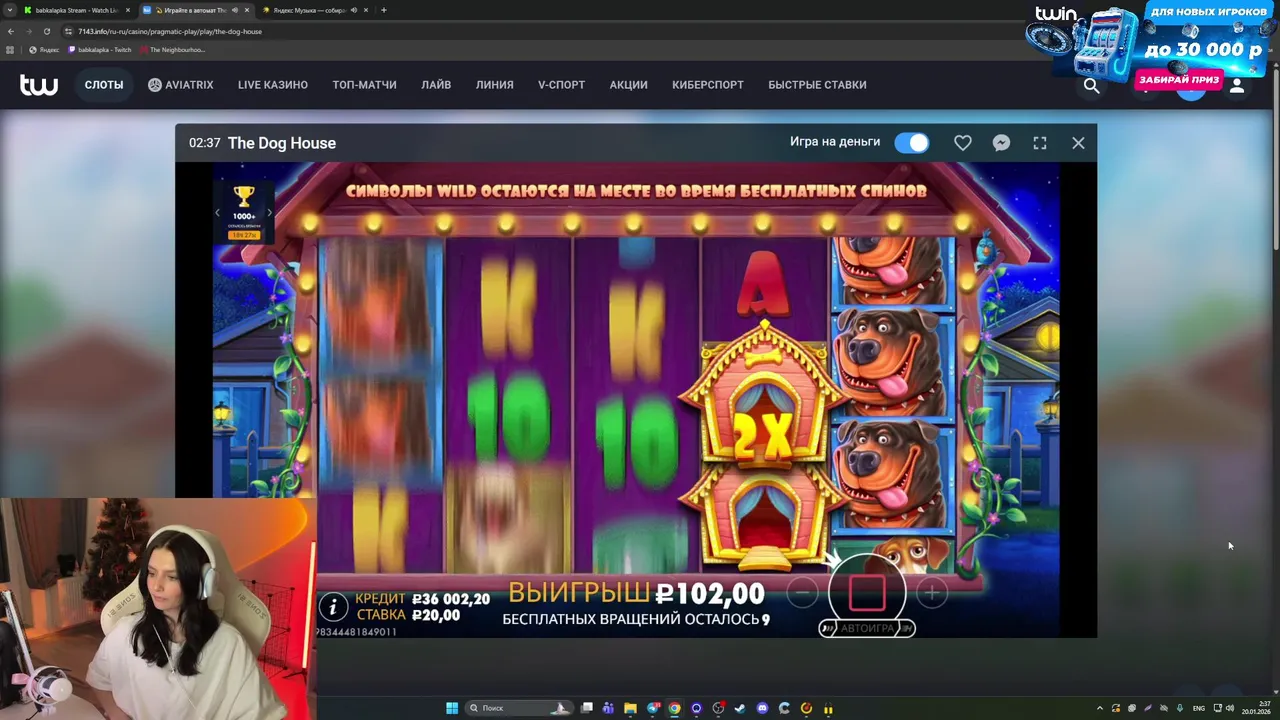Show hidden system tray icons
The width and height of the screenshot is (1280, 720).
(x=1100, y=708)
